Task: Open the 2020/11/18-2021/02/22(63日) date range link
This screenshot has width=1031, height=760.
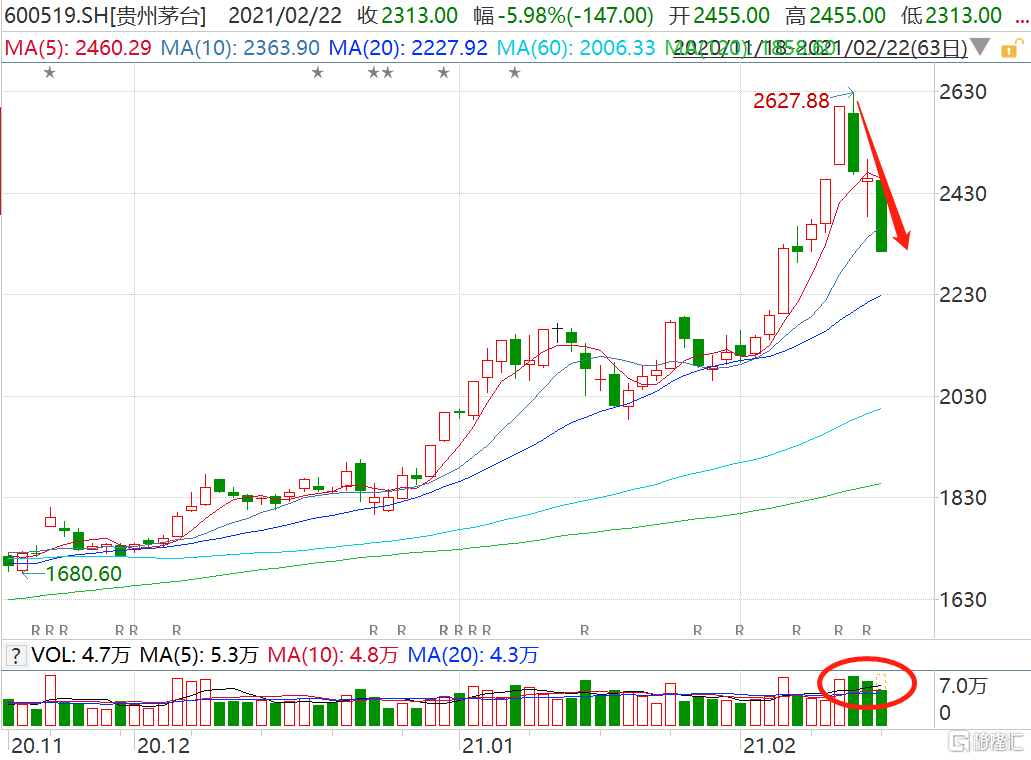Action: [820, 47]
